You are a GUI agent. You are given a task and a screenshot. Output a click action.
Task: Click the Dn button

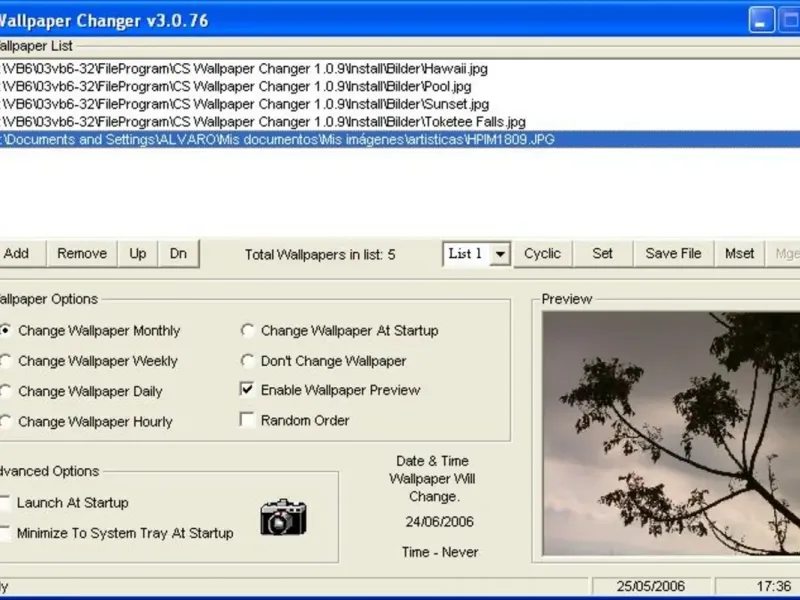click(178, 254)
